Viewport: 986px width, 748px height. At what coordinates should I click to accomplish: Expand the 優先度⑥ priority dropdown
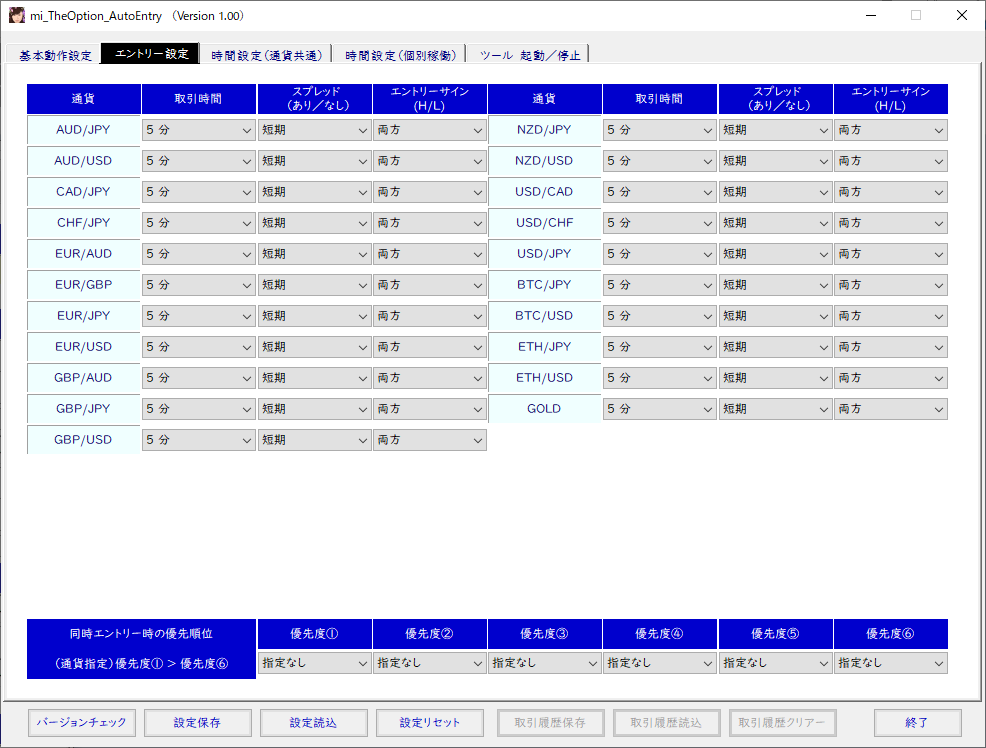pyautogui.click(x=890, y=662)
